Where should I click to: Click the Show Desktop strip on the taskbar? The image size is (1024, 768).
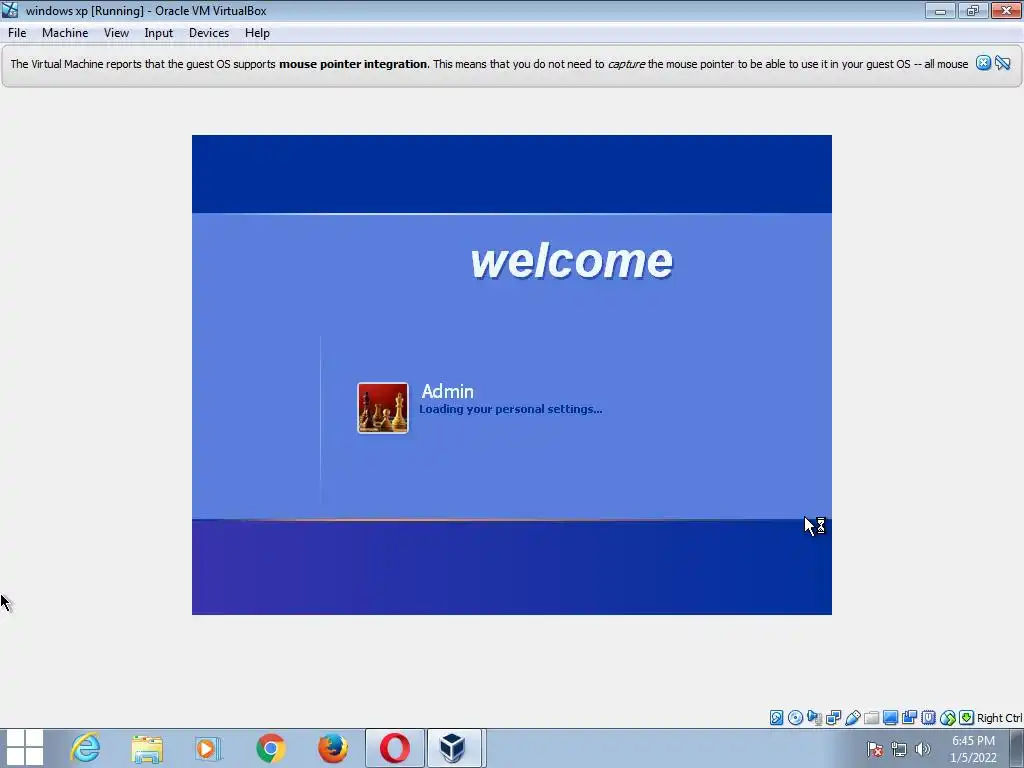pyautogui.click(x=1017, y=748)
